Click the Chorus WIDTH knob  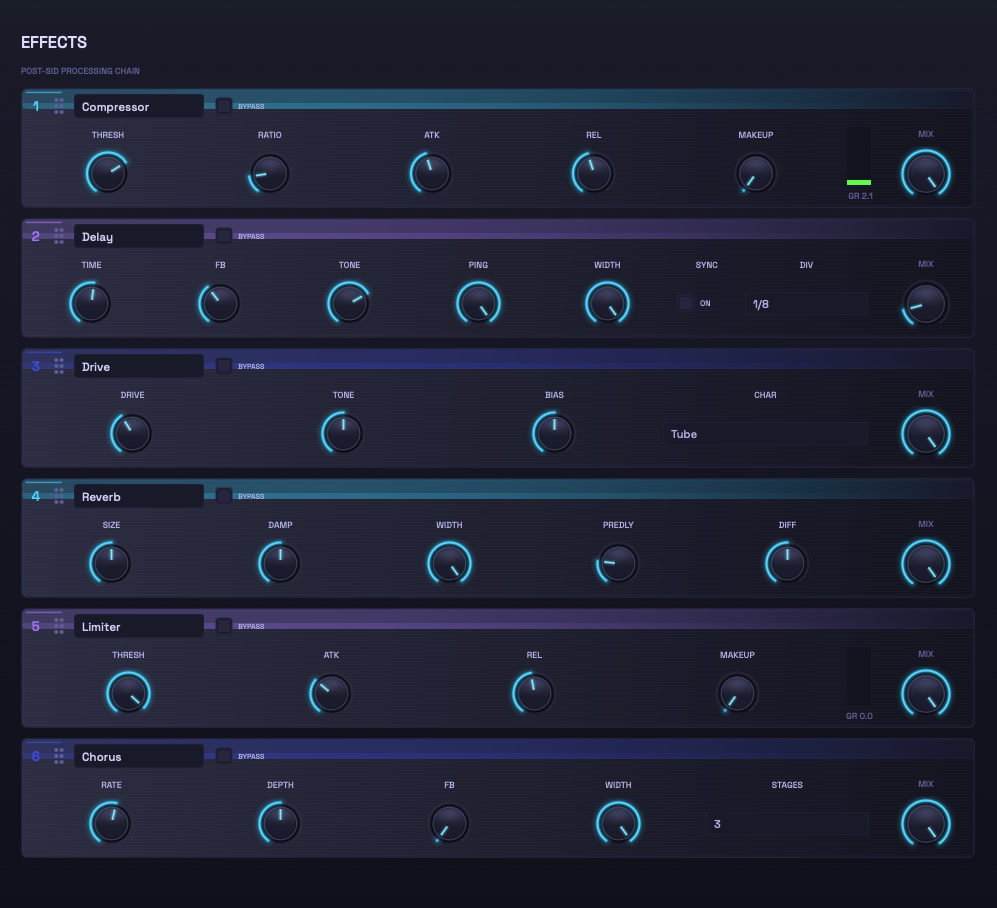618,823
